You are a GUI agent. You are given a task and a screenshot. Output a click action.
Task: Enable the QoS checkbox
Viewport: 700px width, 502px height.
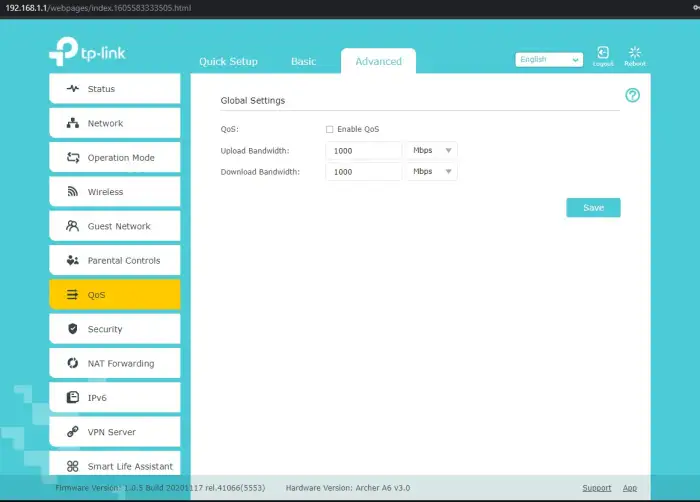click(330, 129)
